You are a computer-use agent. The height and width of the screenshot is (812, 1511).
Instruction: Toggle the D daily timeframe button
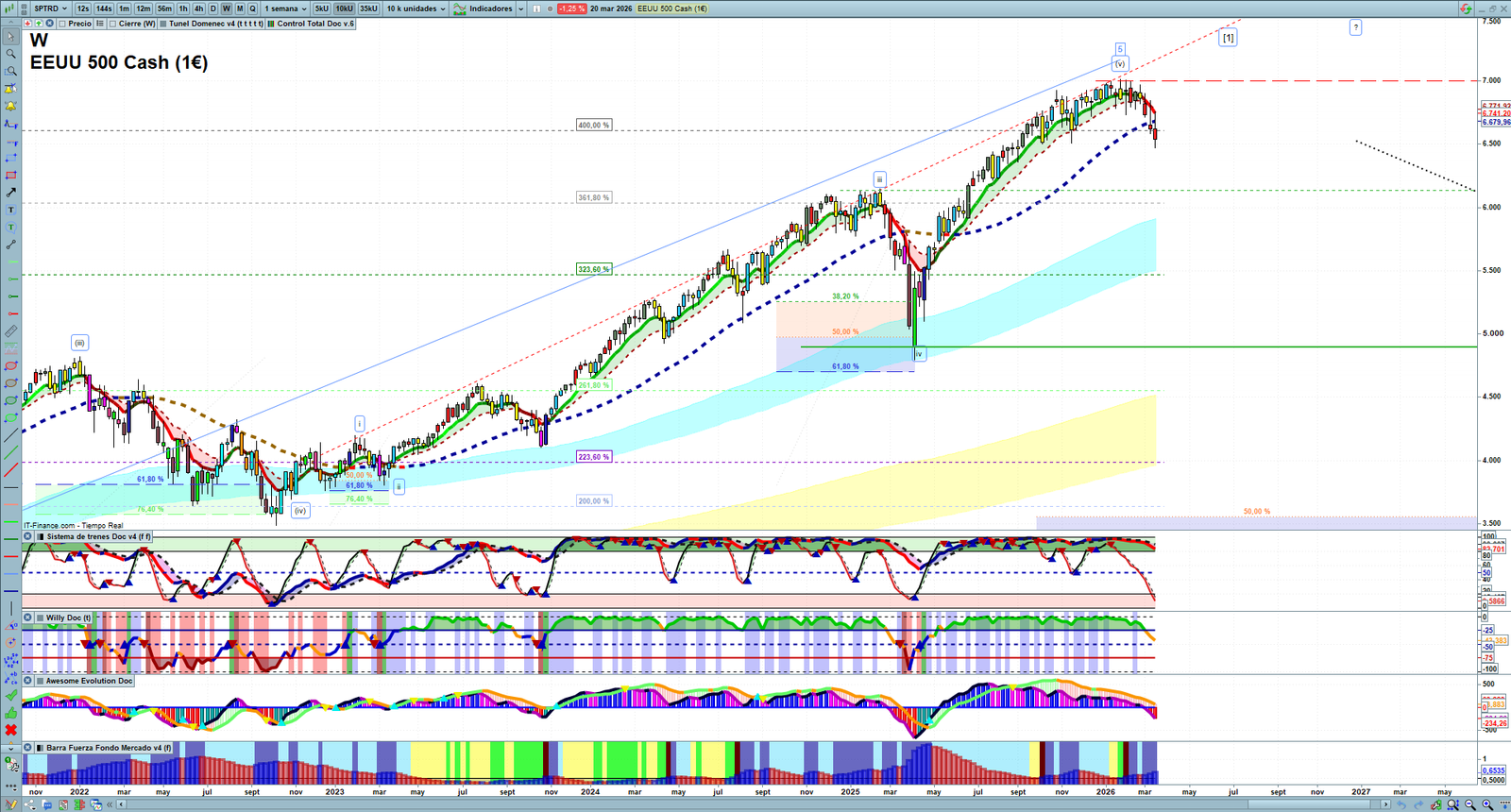212,8
